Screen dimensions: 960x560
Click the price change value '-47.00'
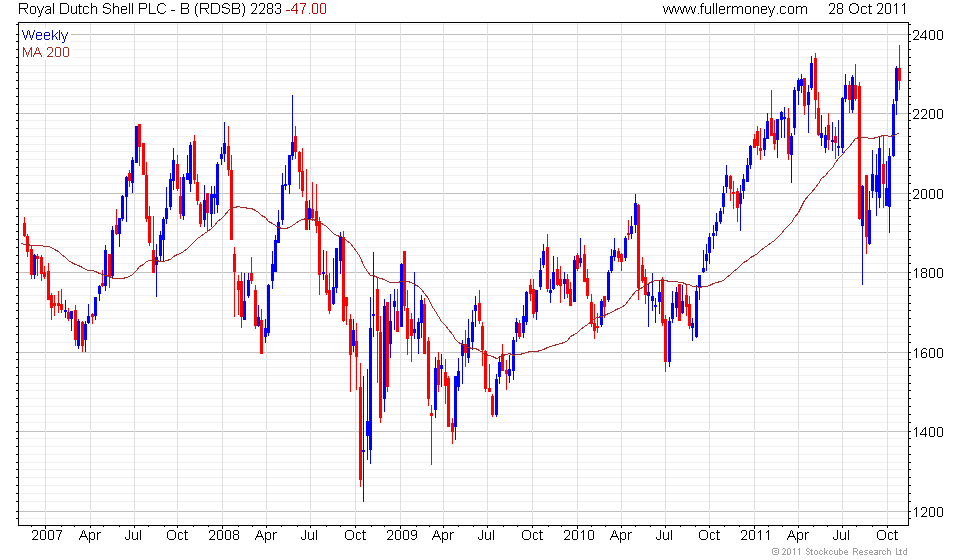click(x=306, y=9)
